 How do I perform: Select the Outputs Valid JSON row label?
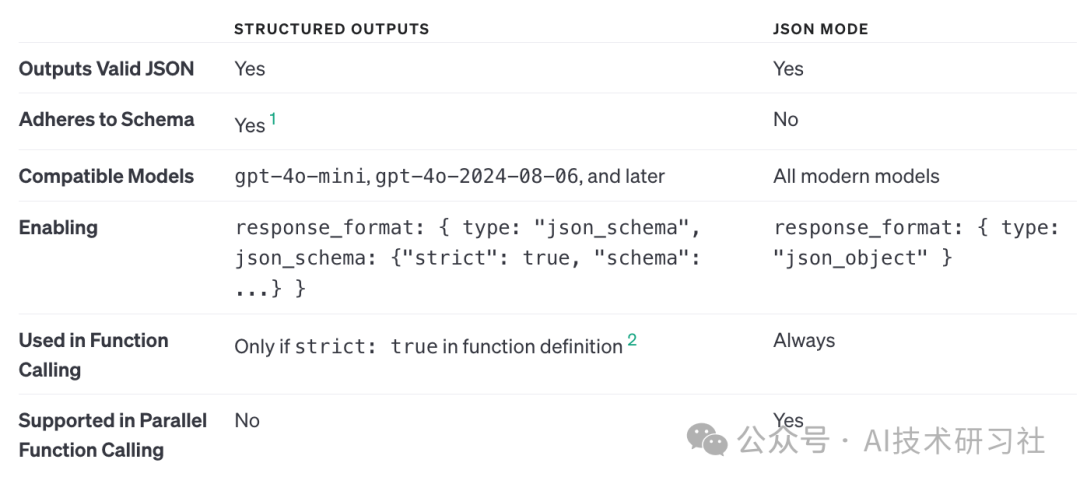(x=106, y=68)
